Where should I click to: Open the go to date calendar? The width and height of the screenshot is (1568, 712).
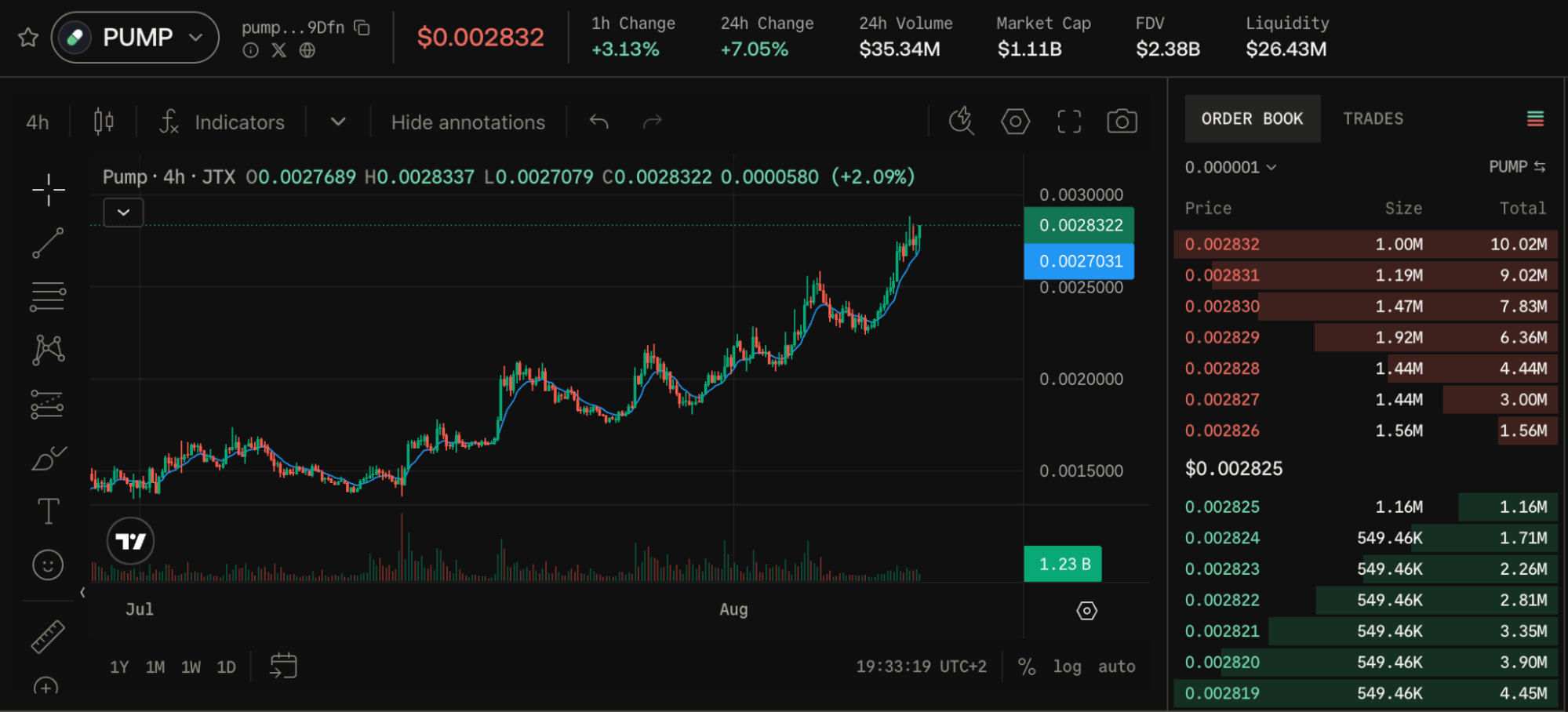[283, 666]
